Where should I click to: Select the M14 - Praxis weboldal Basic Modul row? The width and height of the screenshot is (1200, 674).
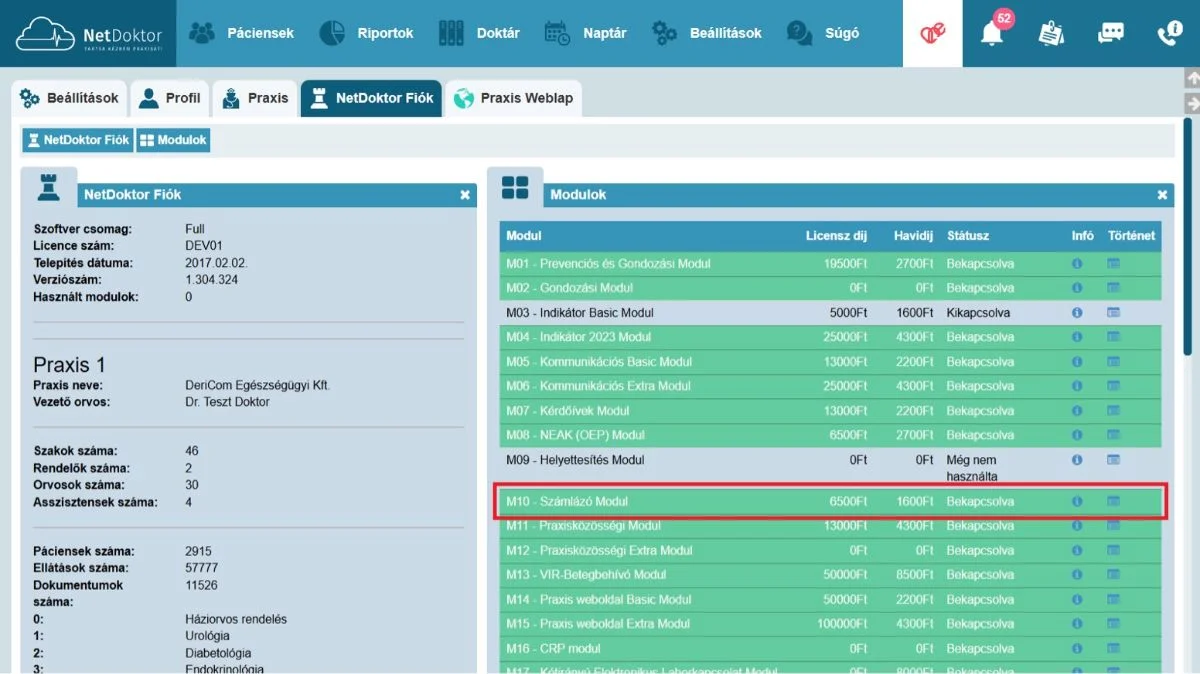click(831, 600)
